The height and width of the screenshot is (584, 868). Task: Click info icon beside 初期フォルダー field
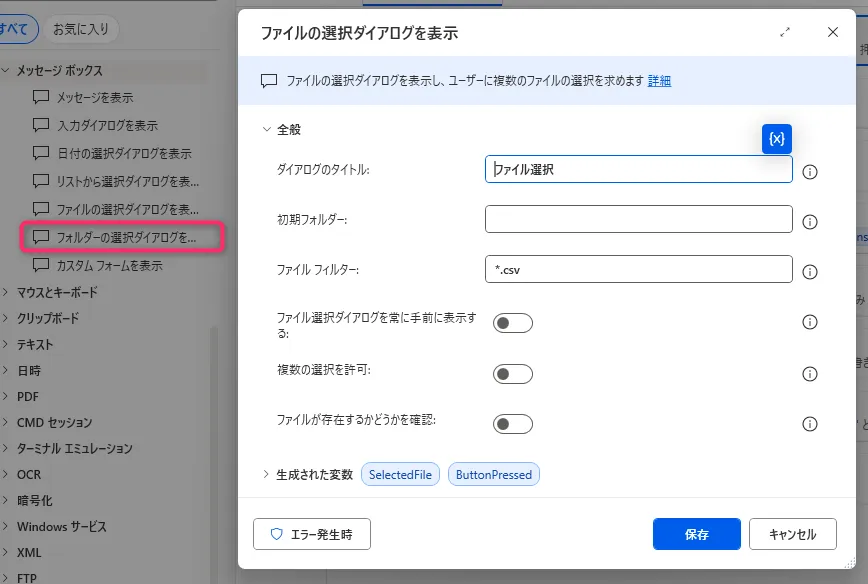click(810, 221)
